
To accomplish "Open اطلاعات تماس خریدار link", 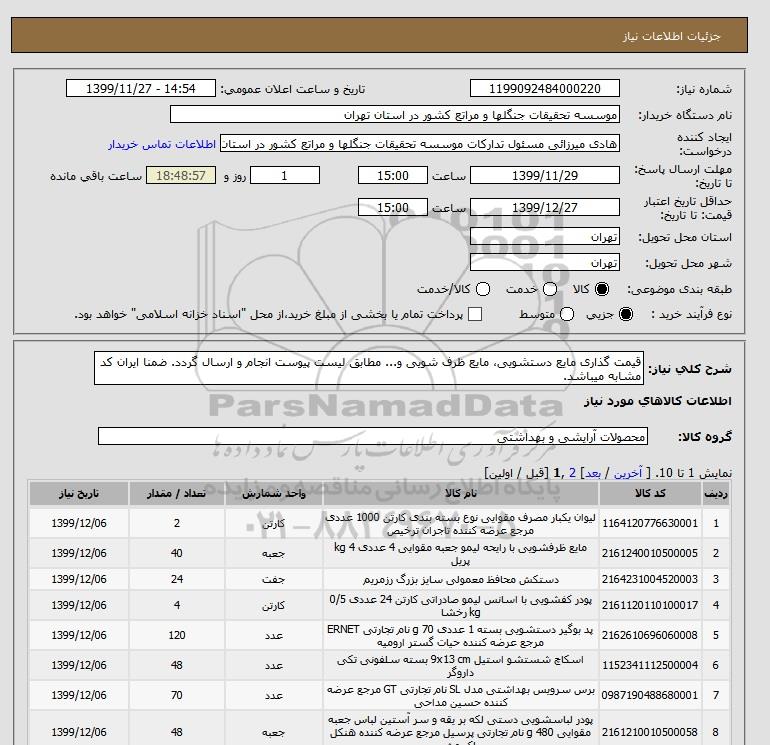I will pos(162,144).
